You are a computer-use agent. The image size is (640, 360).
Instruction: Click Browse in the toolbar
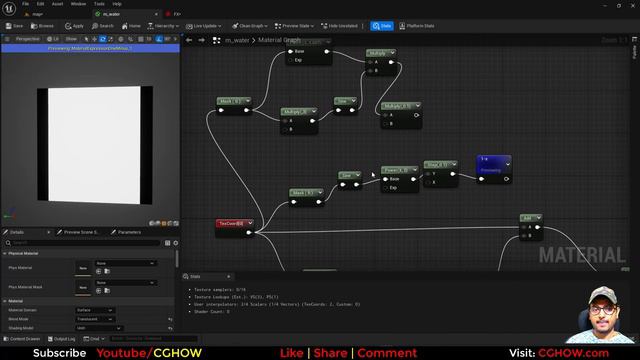tap(42, 26)
